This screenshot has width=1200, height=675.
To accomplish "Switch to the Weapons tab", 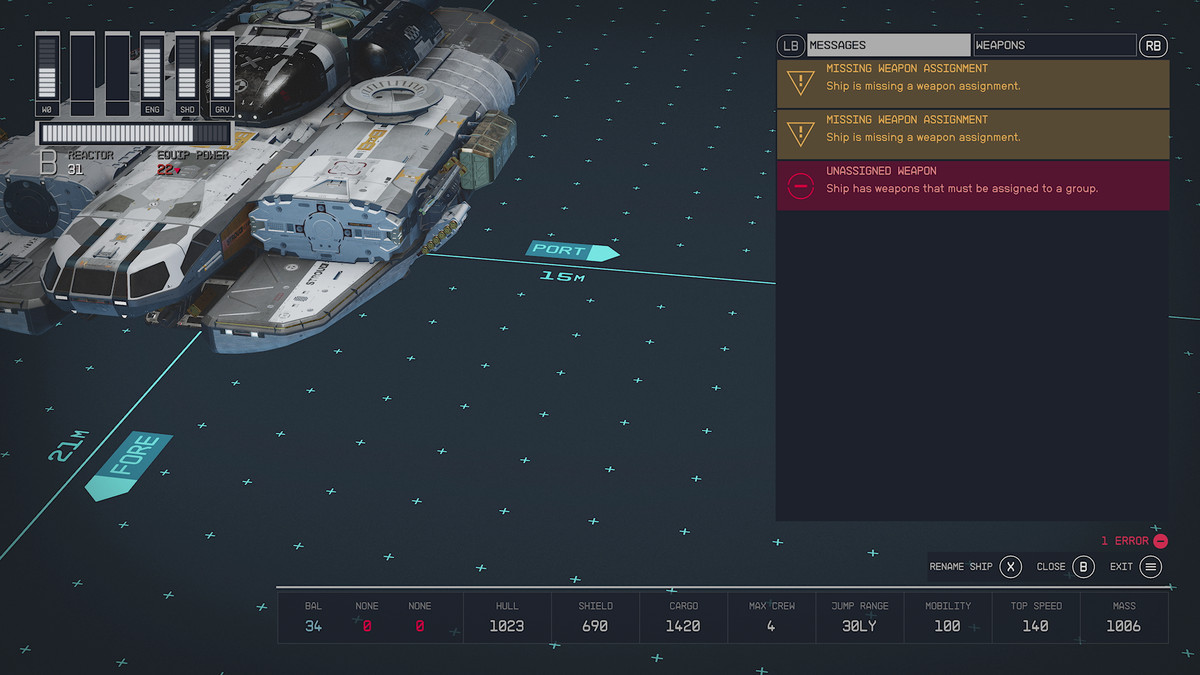I will point(1055,45).
